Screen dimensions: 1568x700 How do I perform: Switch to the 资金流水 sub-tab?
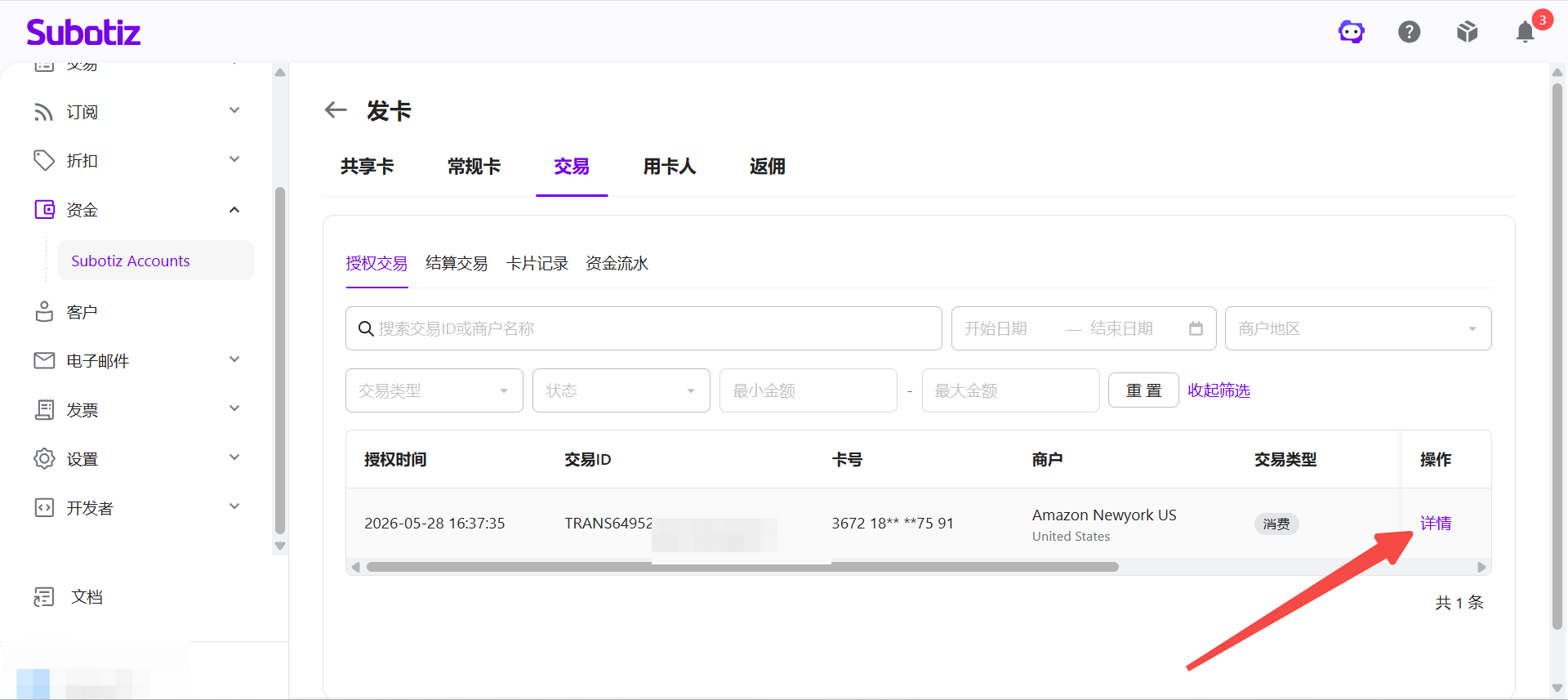coord(617,263)
